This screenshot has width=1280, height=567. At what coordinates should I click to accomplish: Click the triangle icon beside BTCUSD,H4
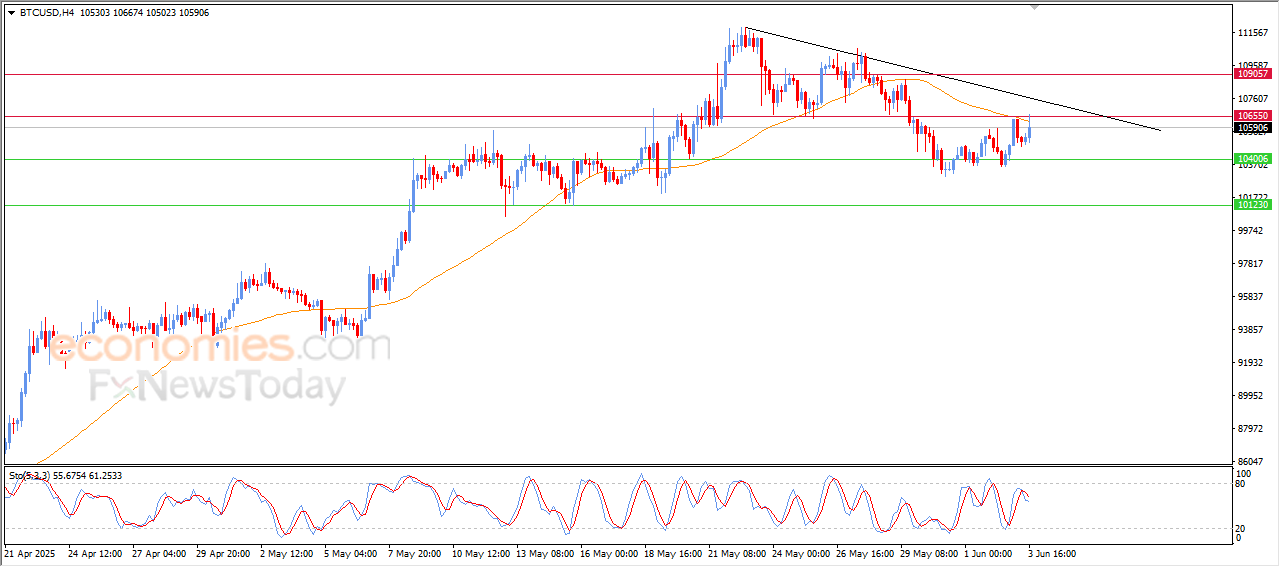tap(11, 13)
